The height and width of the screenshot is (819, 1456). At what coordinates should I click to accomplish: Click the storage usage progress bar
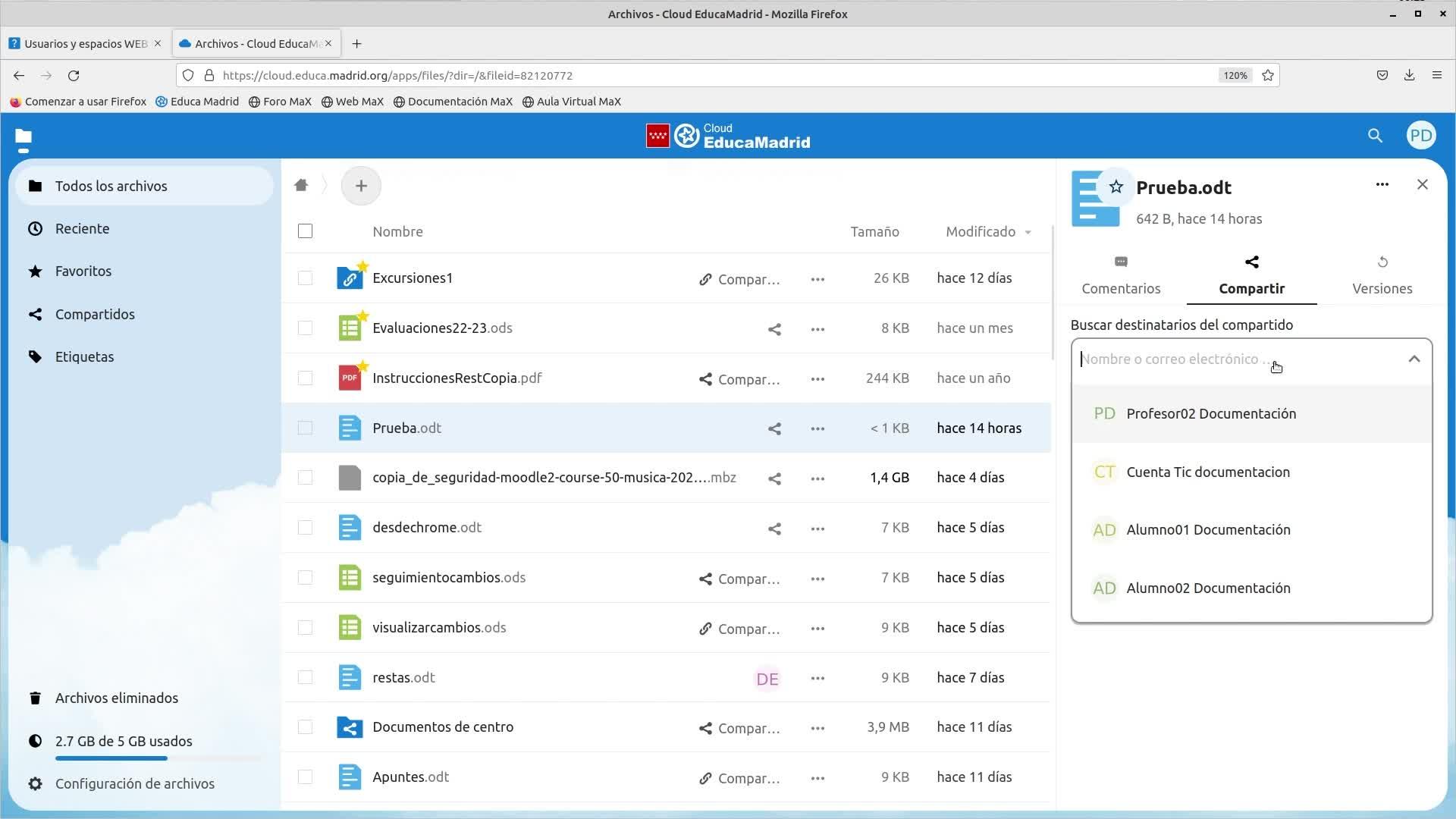click(157, 758)
